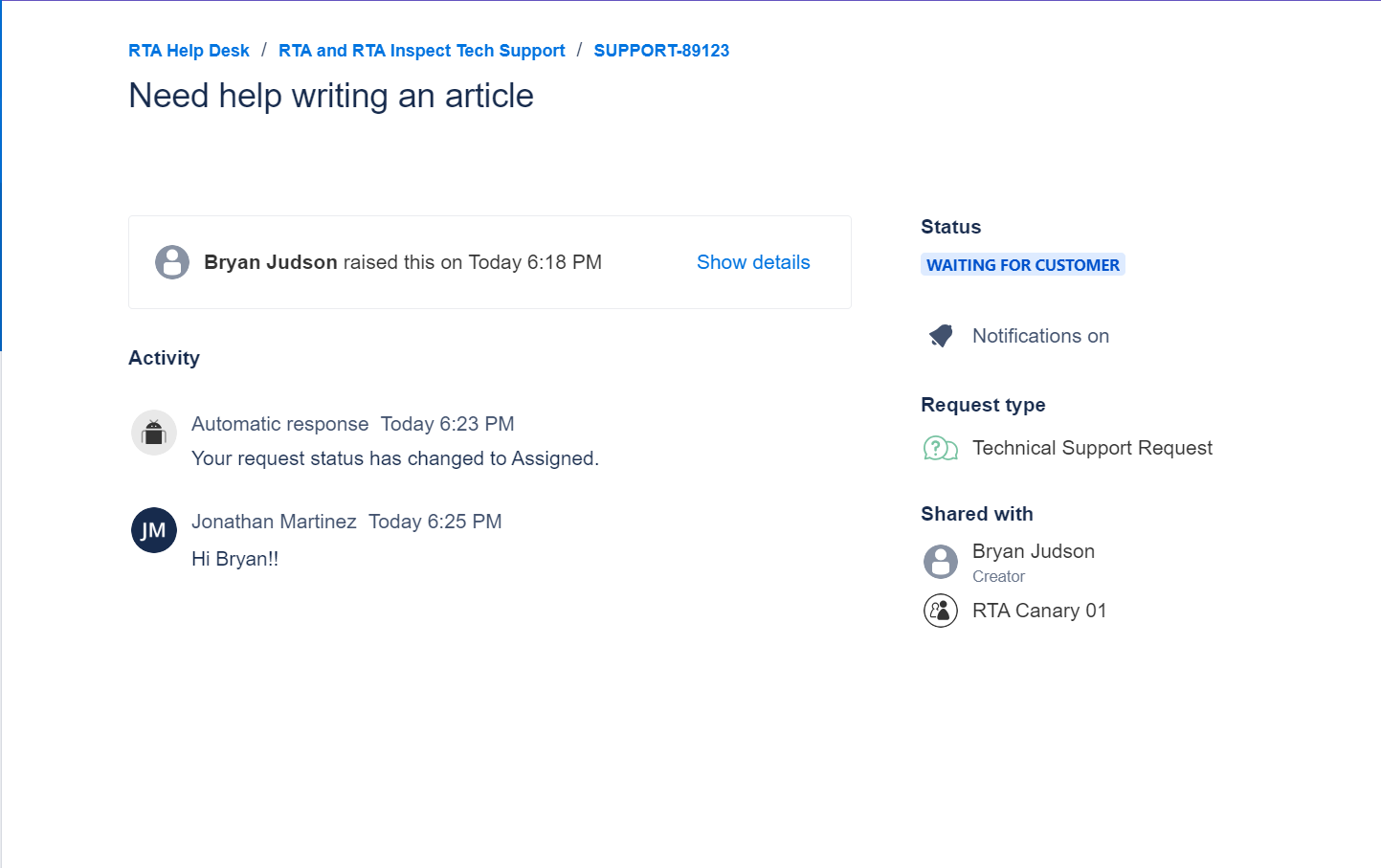Screen dimensions: 1381x868
Task: Open the SUPPORT-89123 breadcrumb link
Action: [661, 51]
